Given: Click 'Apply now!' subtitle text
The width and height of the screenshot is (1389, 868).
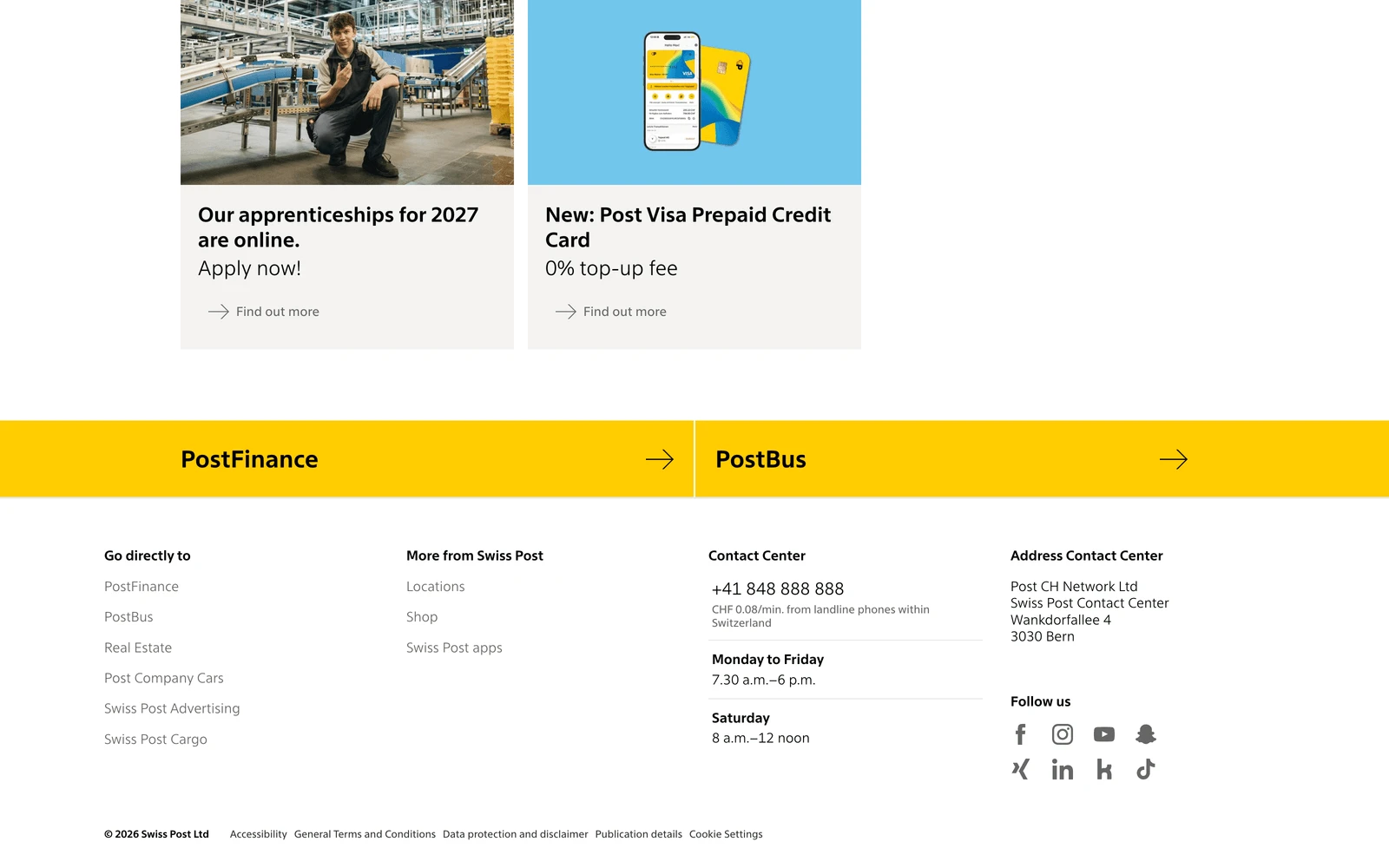Looking at the screenshot, I should (249, 269).
